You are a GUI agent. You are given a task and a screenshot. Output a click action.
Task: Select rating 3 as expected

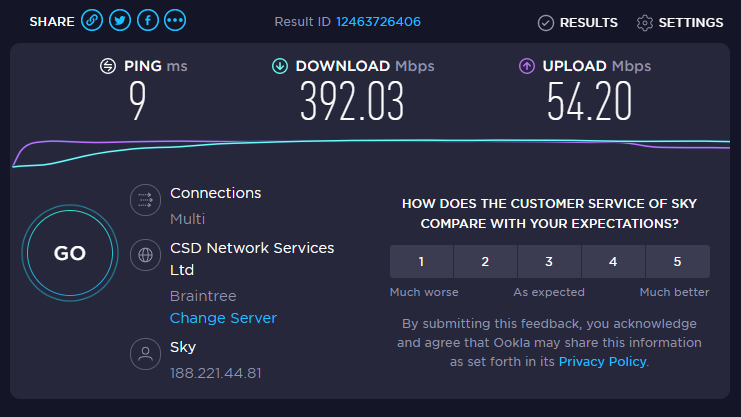click(x=549, y=262)
